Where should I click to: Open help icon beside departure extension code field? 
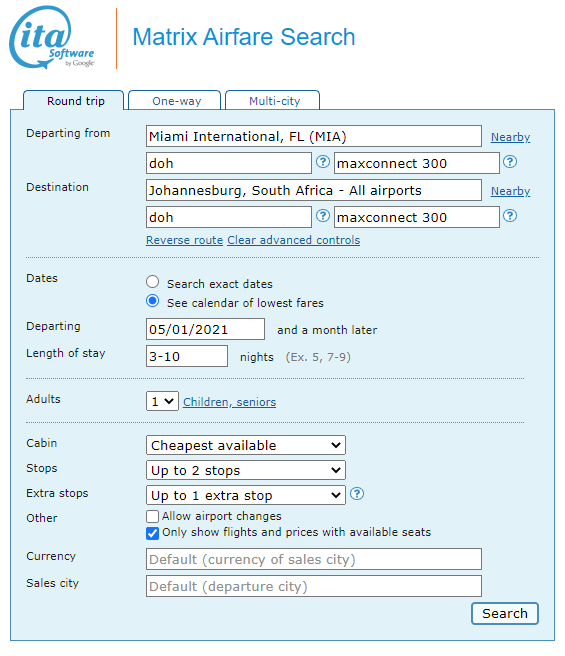coord(510,162)
